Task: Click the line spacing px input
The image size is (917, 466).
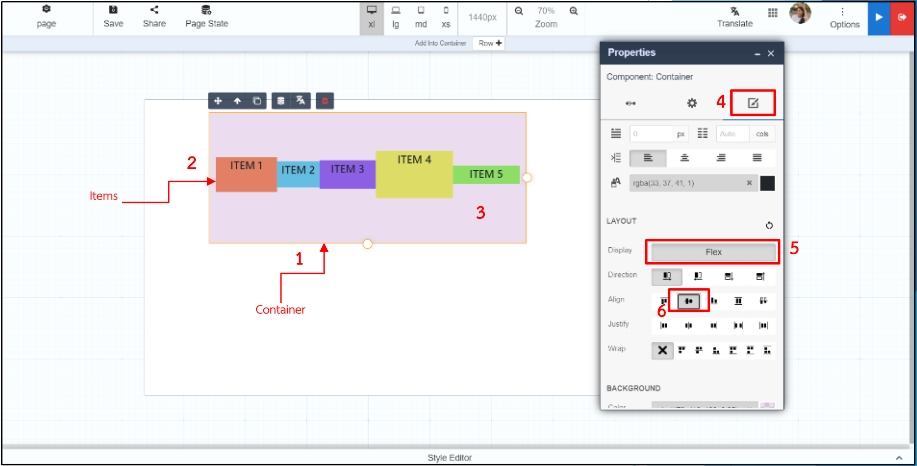Action: [651, 134]
